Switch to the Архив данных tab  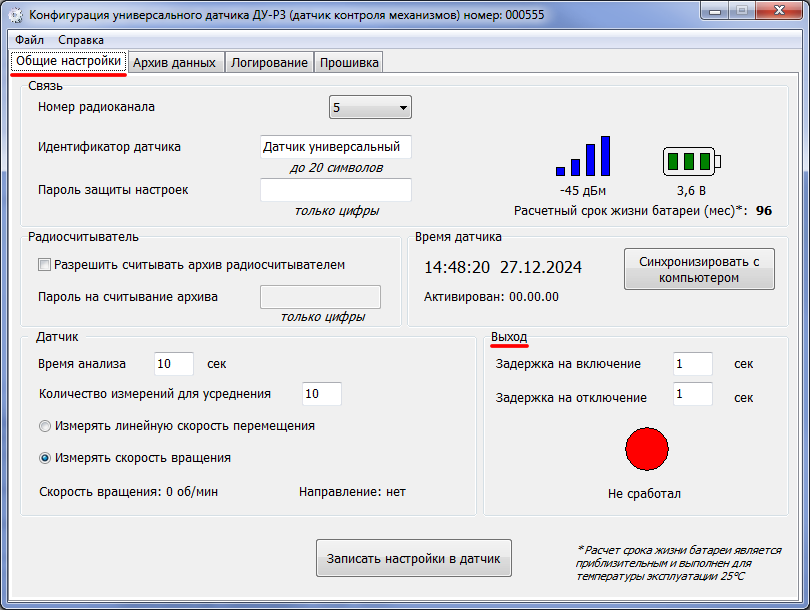tap(175, 62)
